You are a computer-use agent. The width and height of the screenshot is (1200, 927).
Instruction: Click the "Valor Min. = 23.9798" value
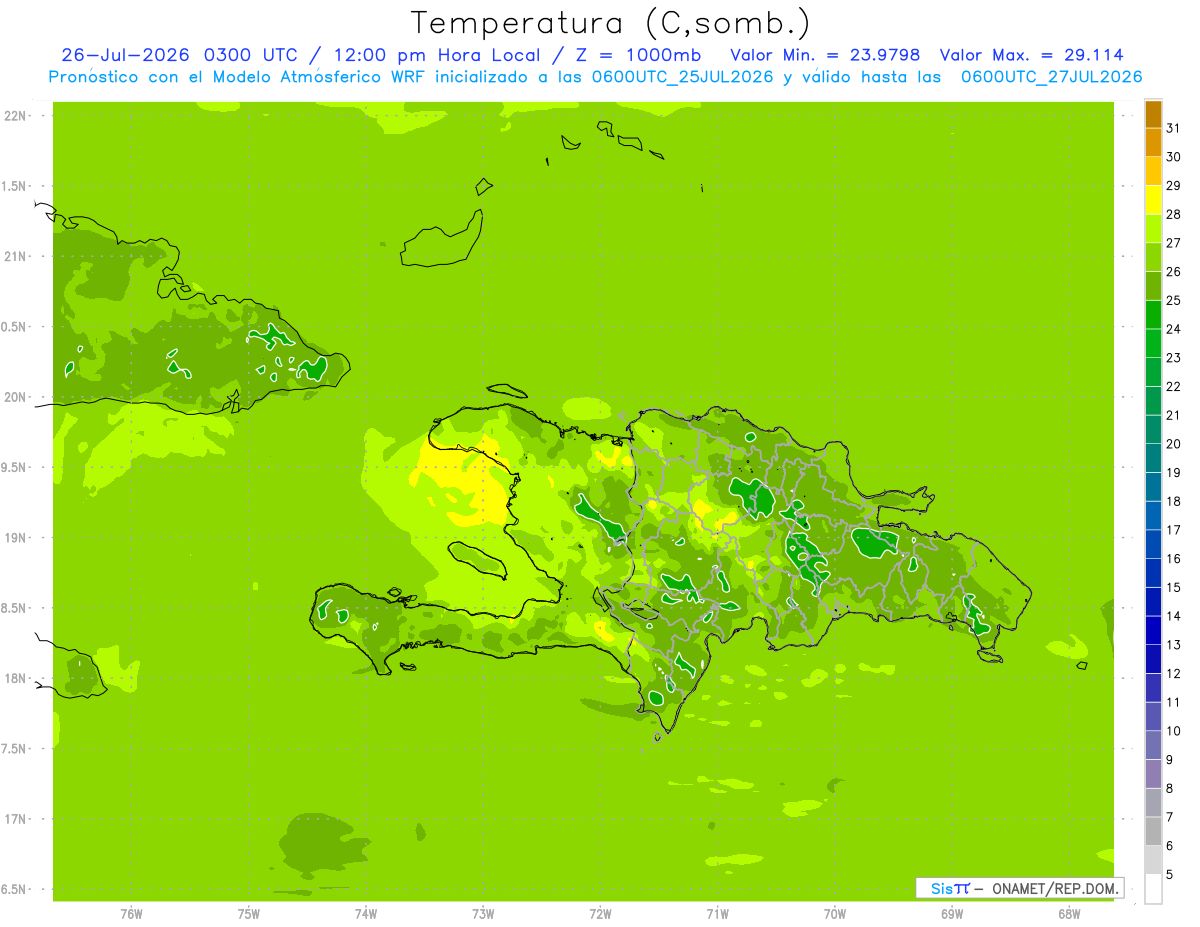[826, 55]
